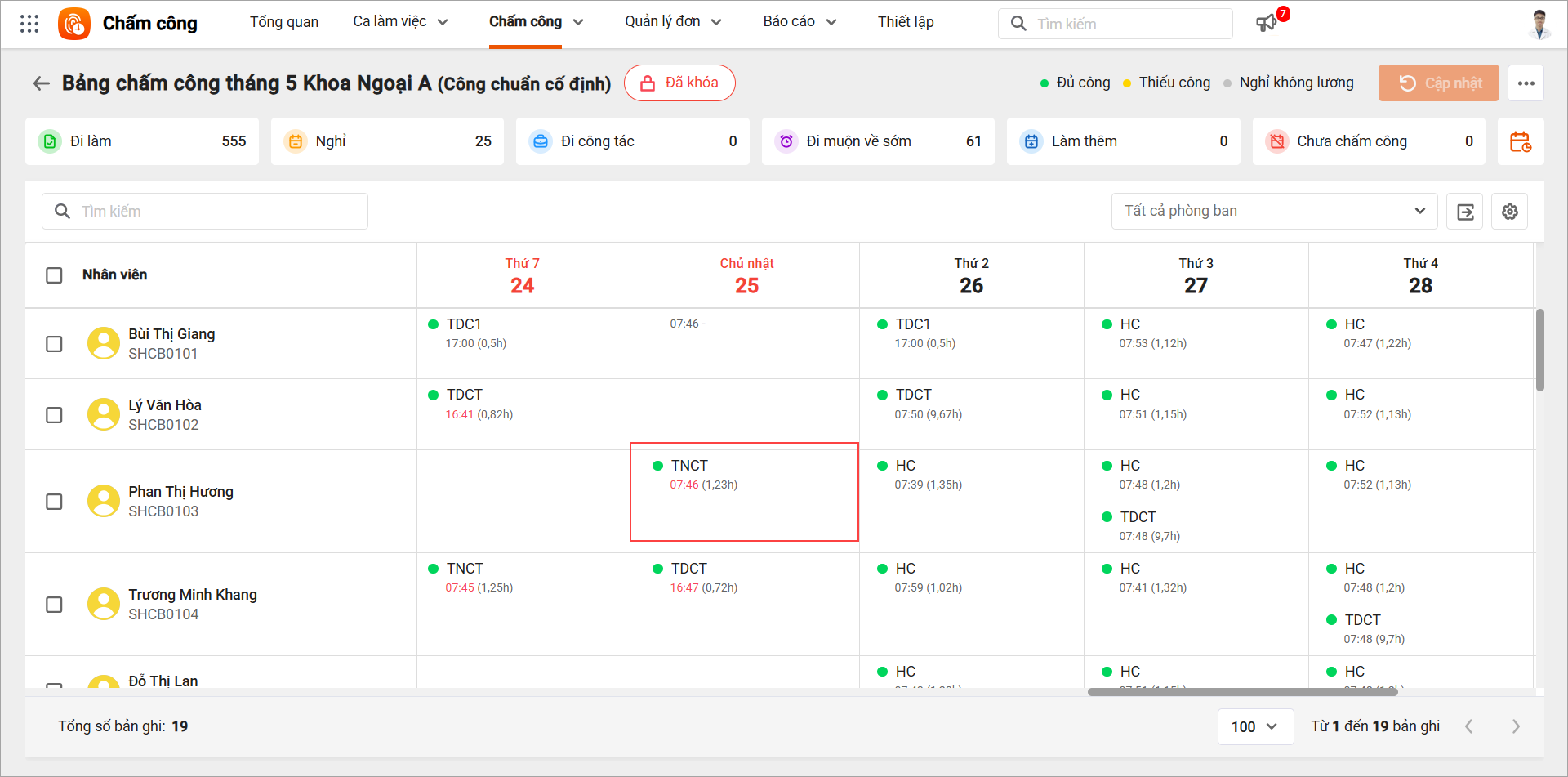The width and height of the screenshot is (1568, 777).
Task: Click the export table icon
Action: (x=1465, y=212)
